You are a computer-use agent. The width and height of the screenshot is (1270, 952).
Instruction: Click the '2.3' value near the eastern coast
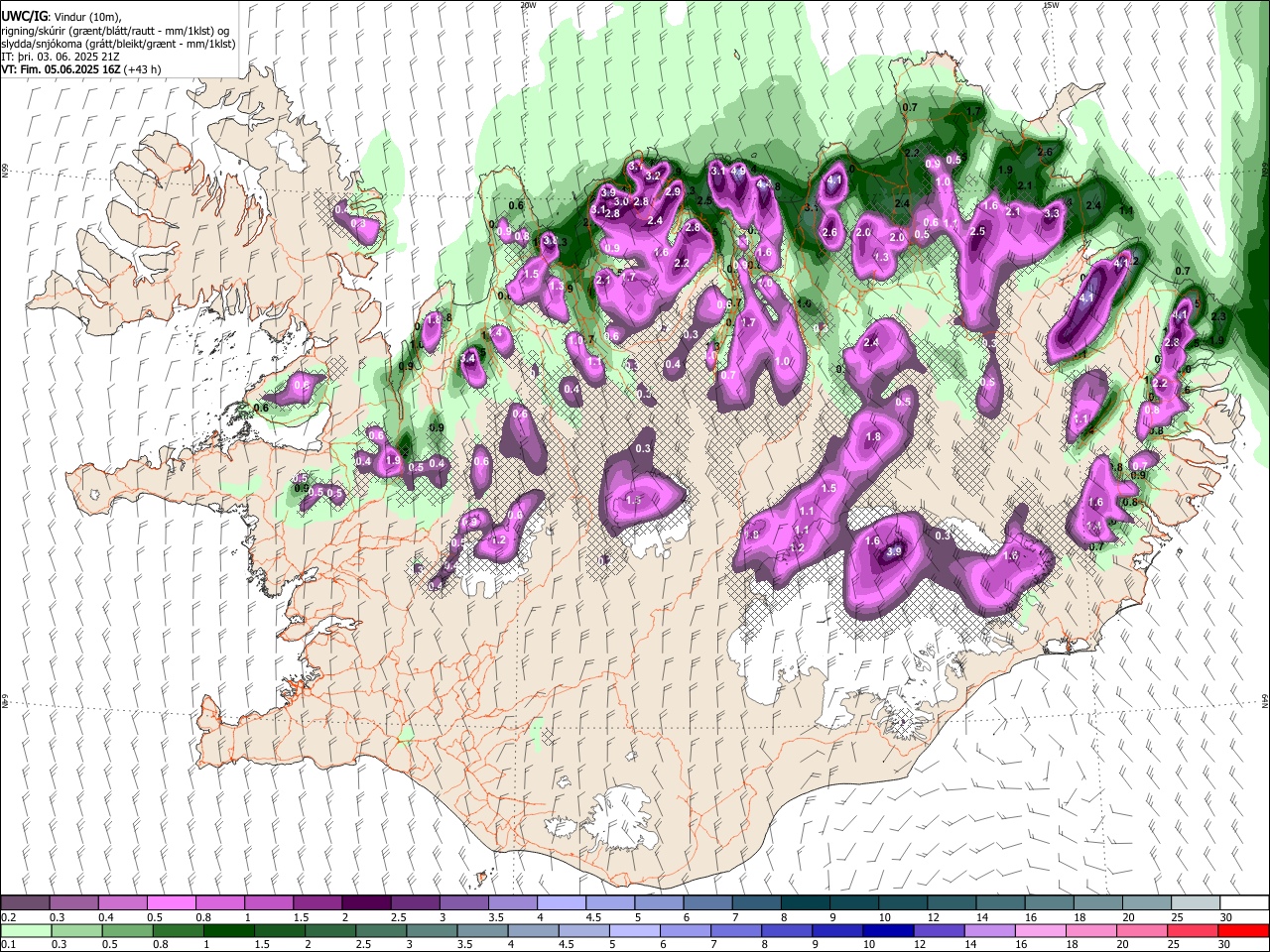pos(1218,316)
